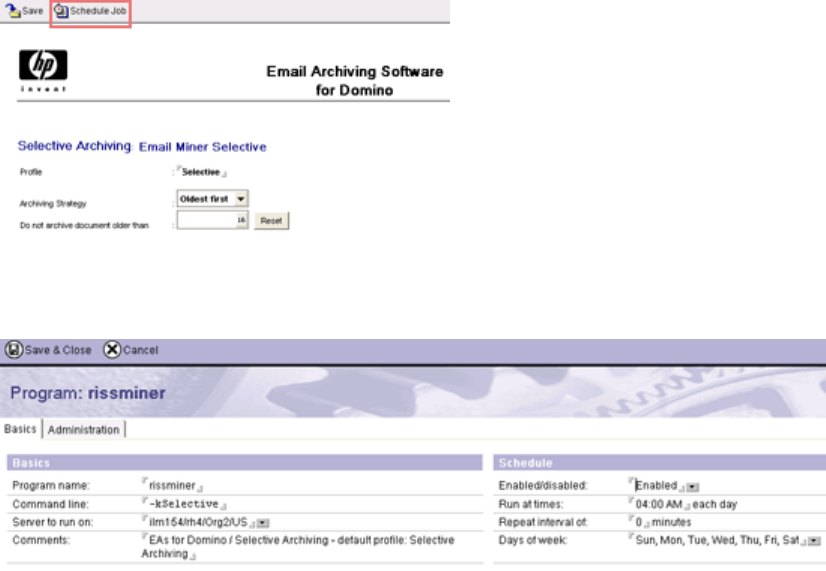Click the 'Schedule' section header

point(660,462)
